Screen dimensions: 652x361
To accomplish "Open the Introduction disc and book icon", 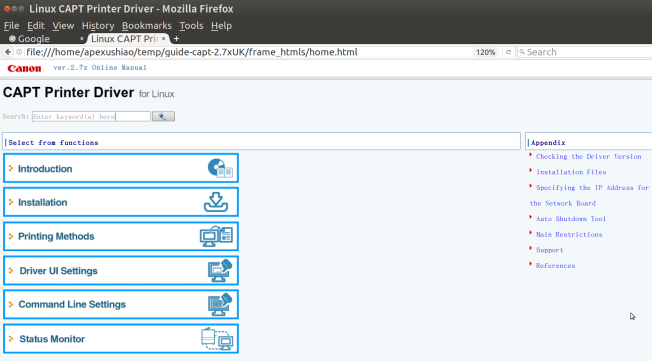I will coord(220,168).
